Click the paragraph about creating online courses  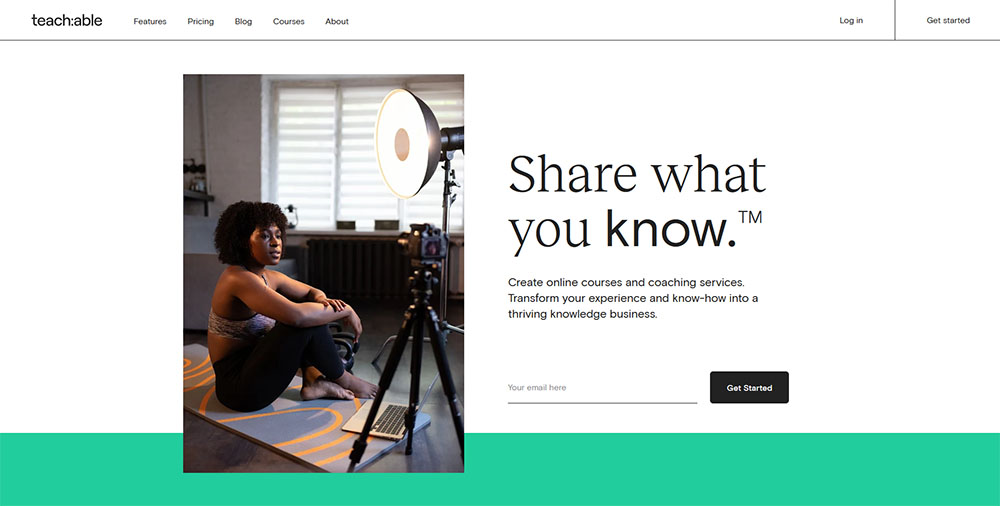coord(633,298)
